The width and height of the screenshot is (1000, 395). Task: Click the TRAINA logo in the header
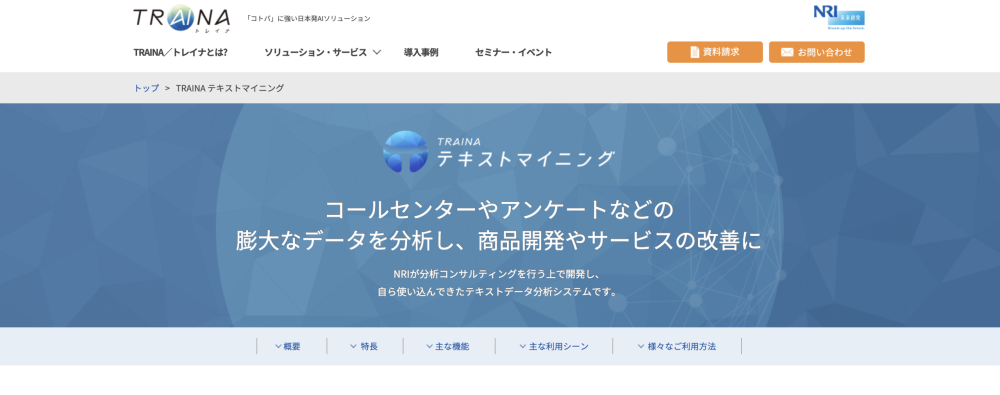(182, 19)
